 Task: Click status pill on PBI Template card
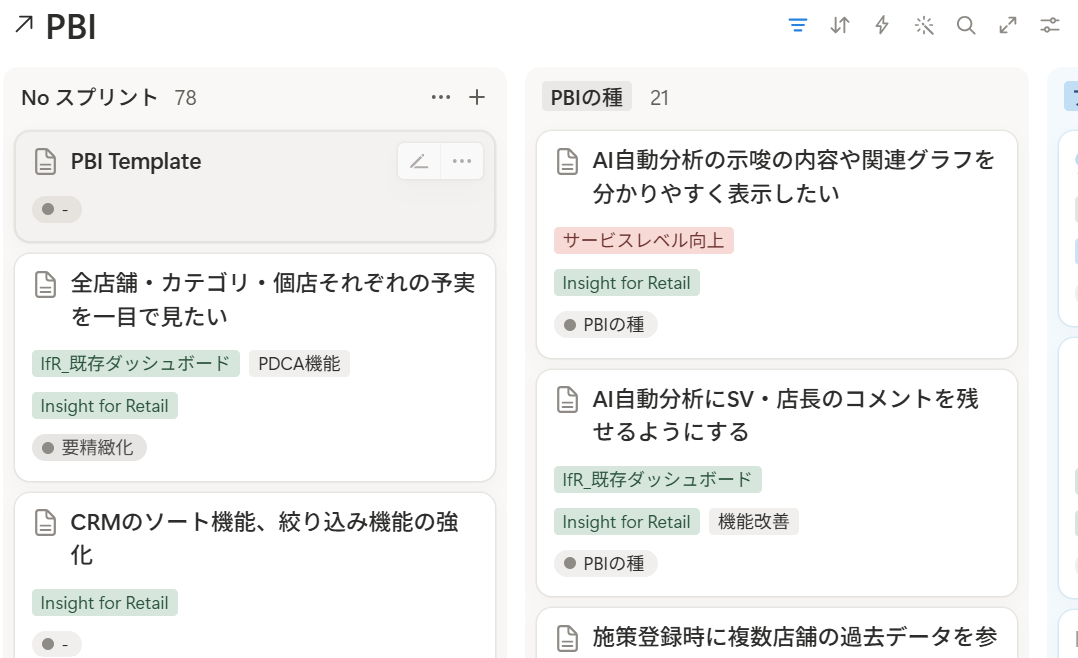[56, 209]
